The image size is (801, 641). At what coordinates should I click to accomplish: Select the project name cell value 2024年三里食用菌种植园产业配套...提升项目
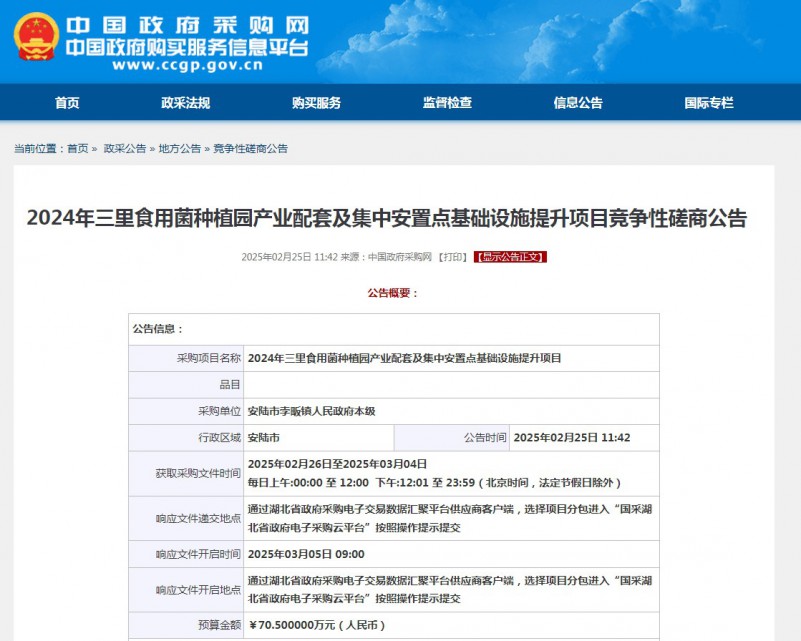pyautogui.click(x=405, y=358)
